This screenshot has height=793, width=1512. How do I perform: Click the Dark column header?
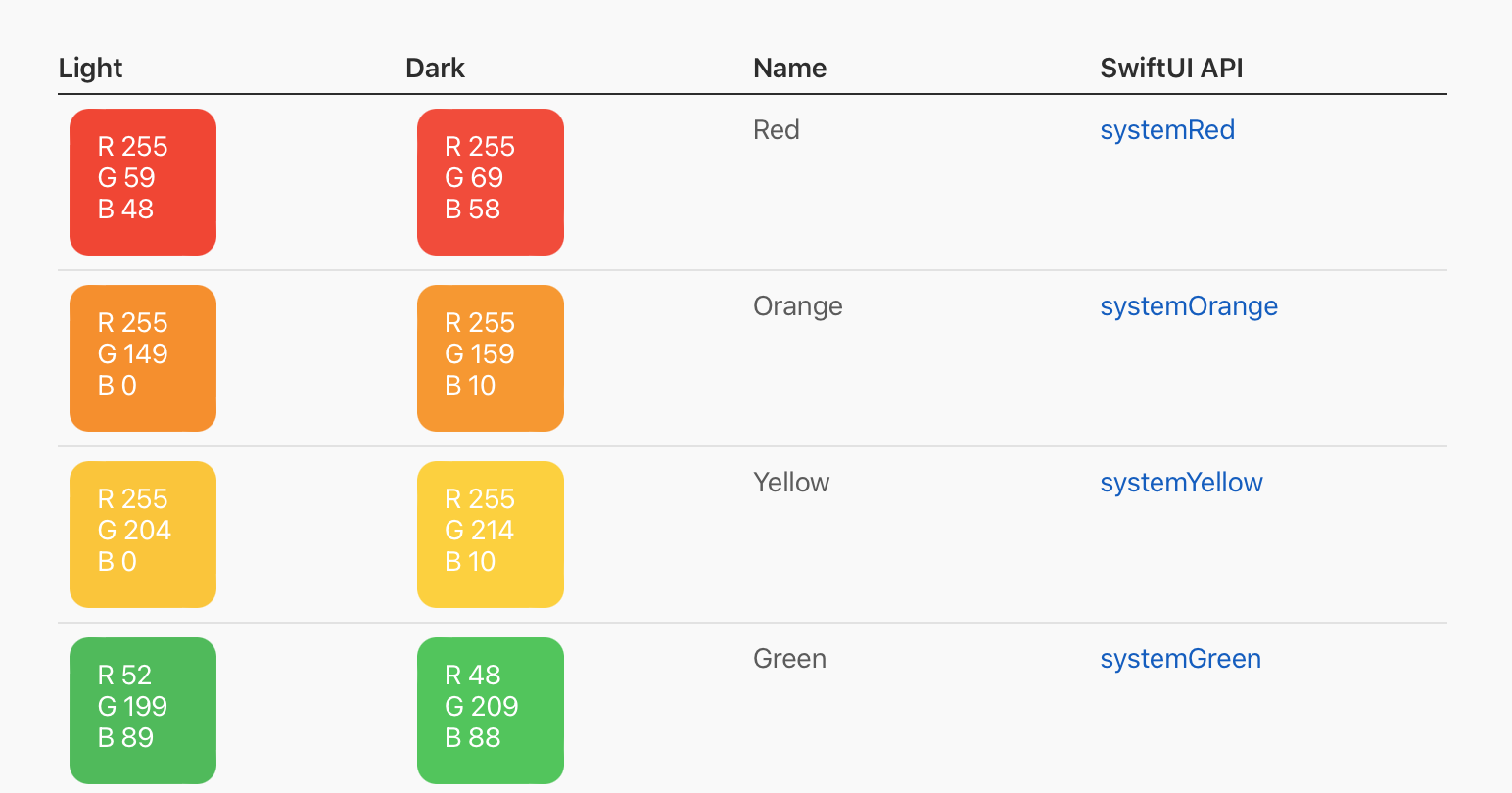(435, 69)
